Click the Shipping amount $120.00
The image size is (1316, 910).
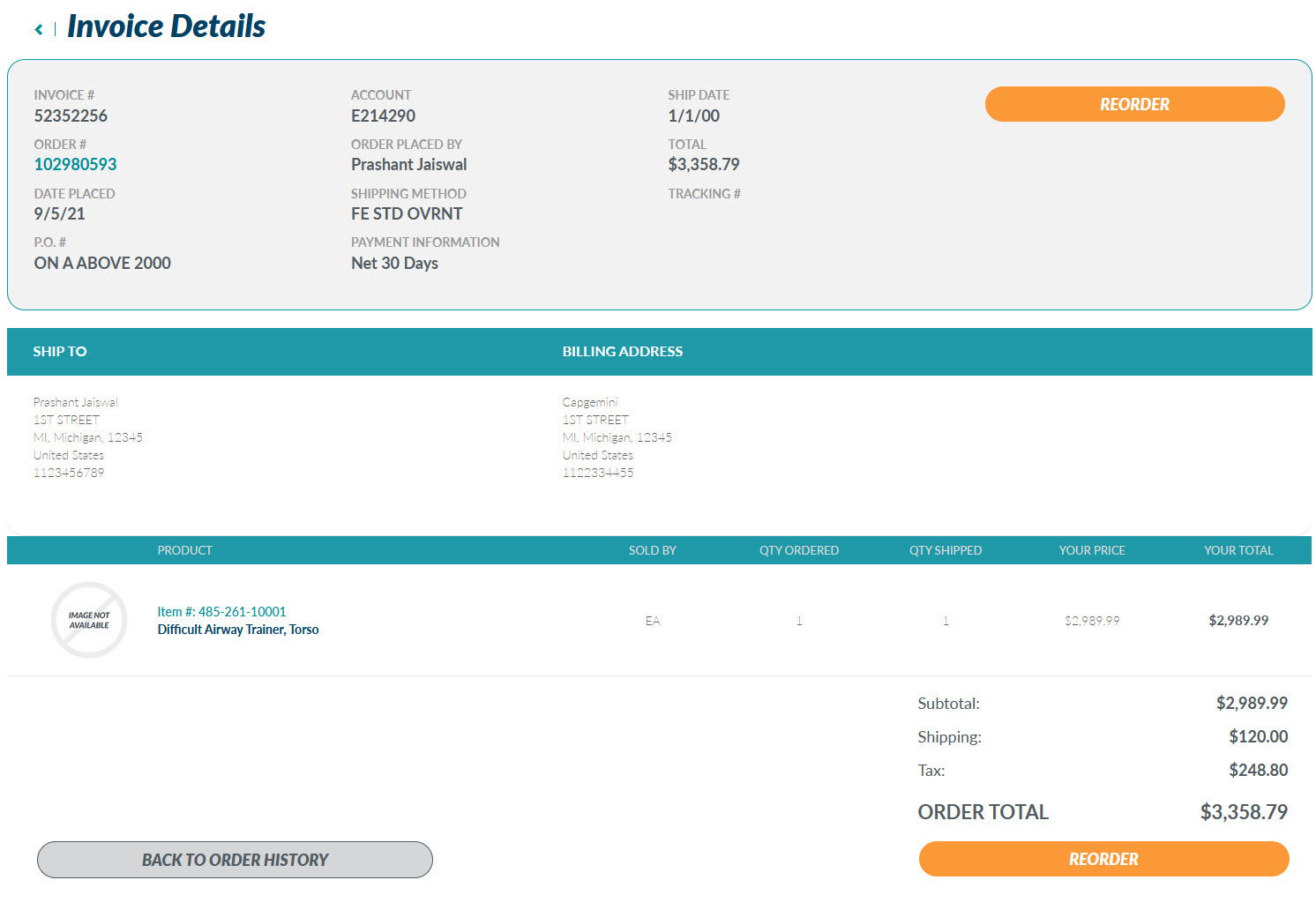1258,736
